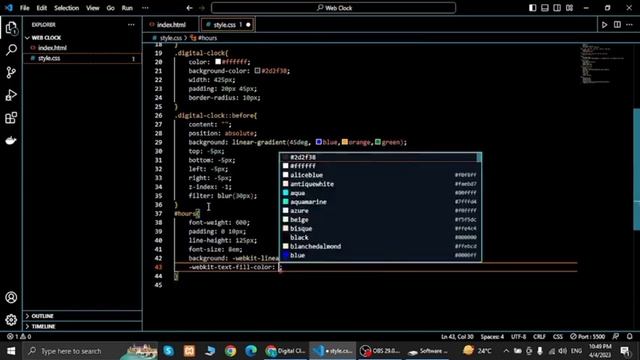The image size is (640, 360).
Task: Select #ffffff suggestion in autocomplete list
Action: pyautogui.click(x=380, y=166)
